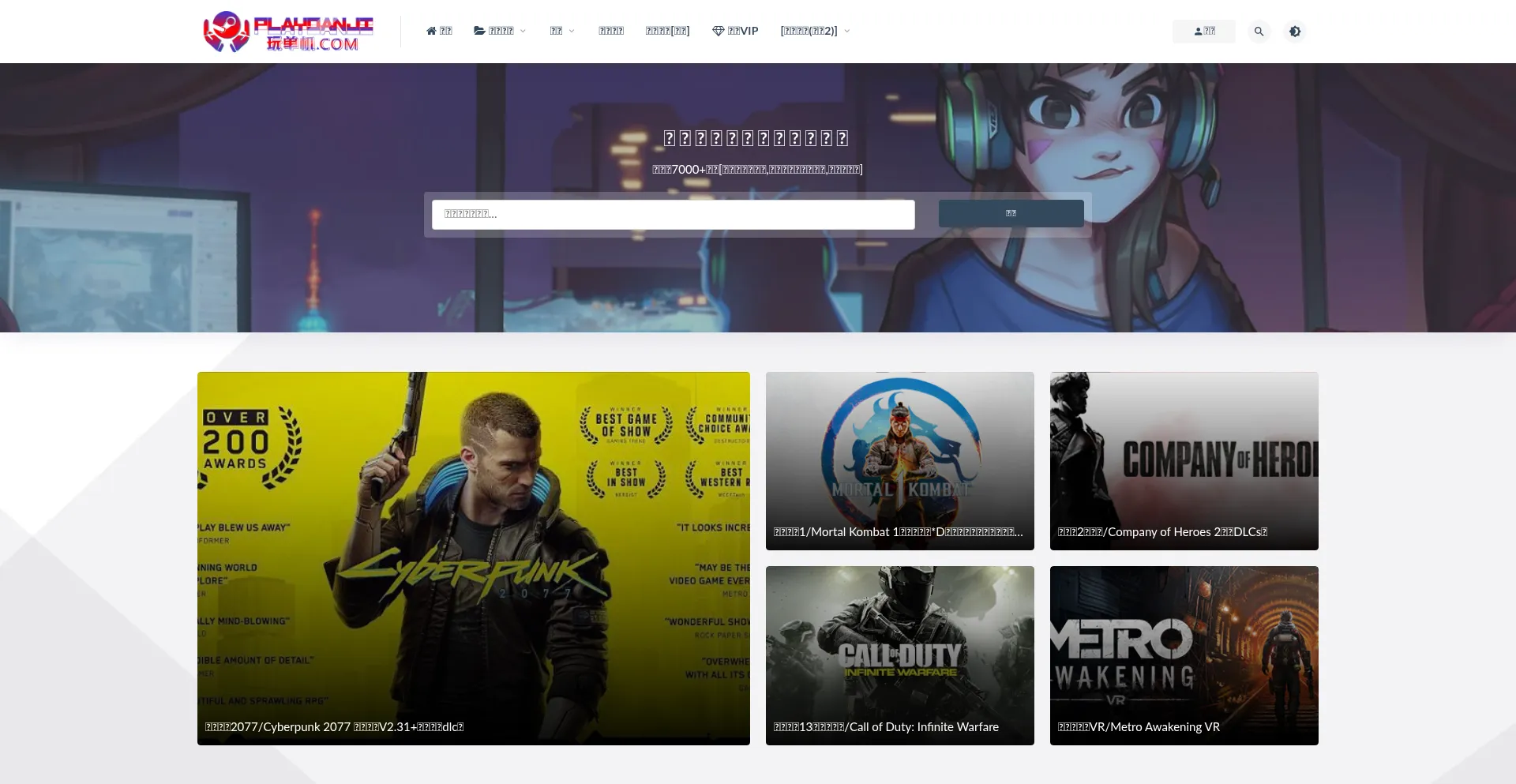Go to the home page via house icon

(x=439, y=31)
